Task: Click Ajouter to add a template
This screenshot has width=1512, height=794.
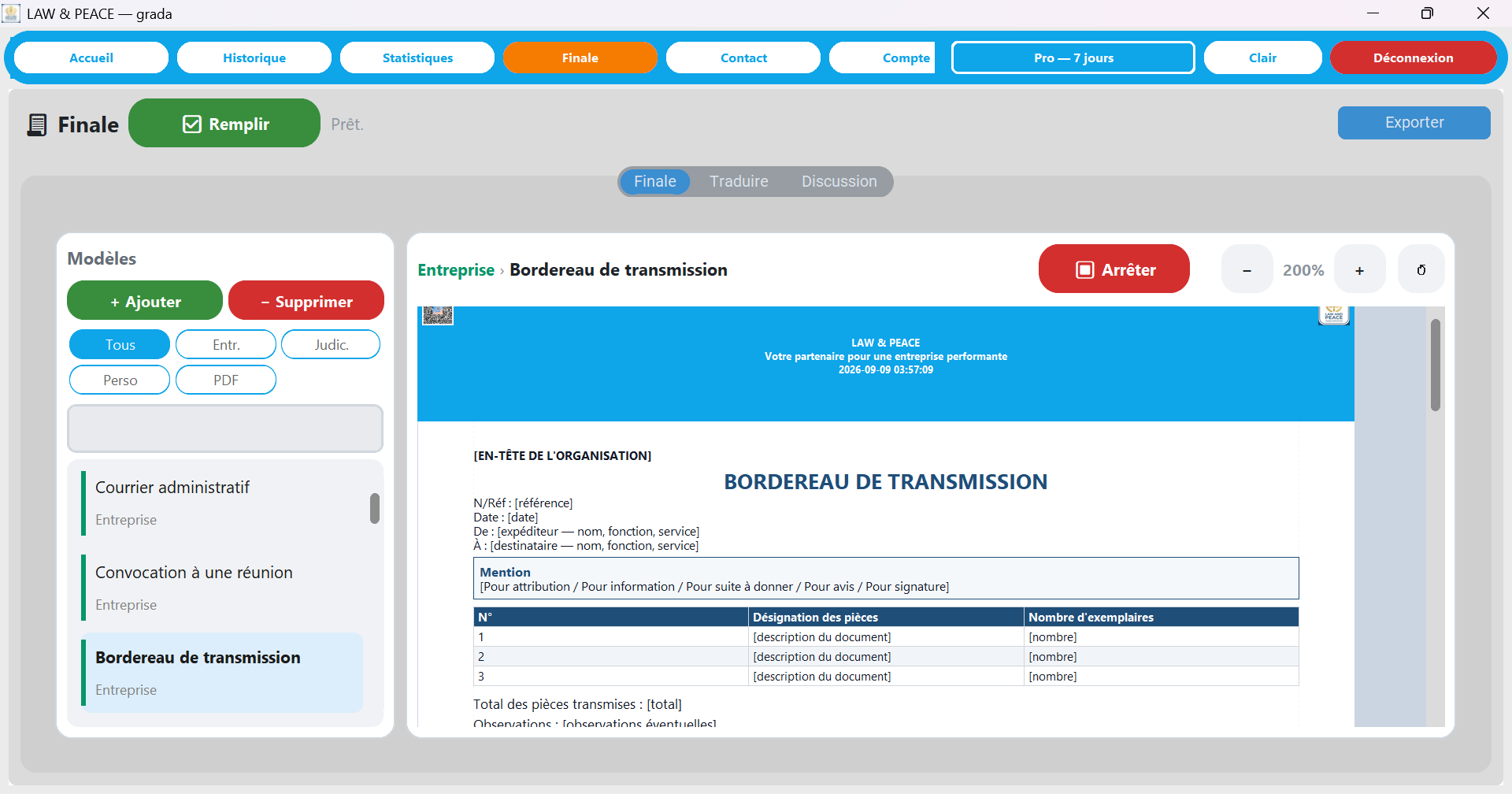Action: (145, 301)
